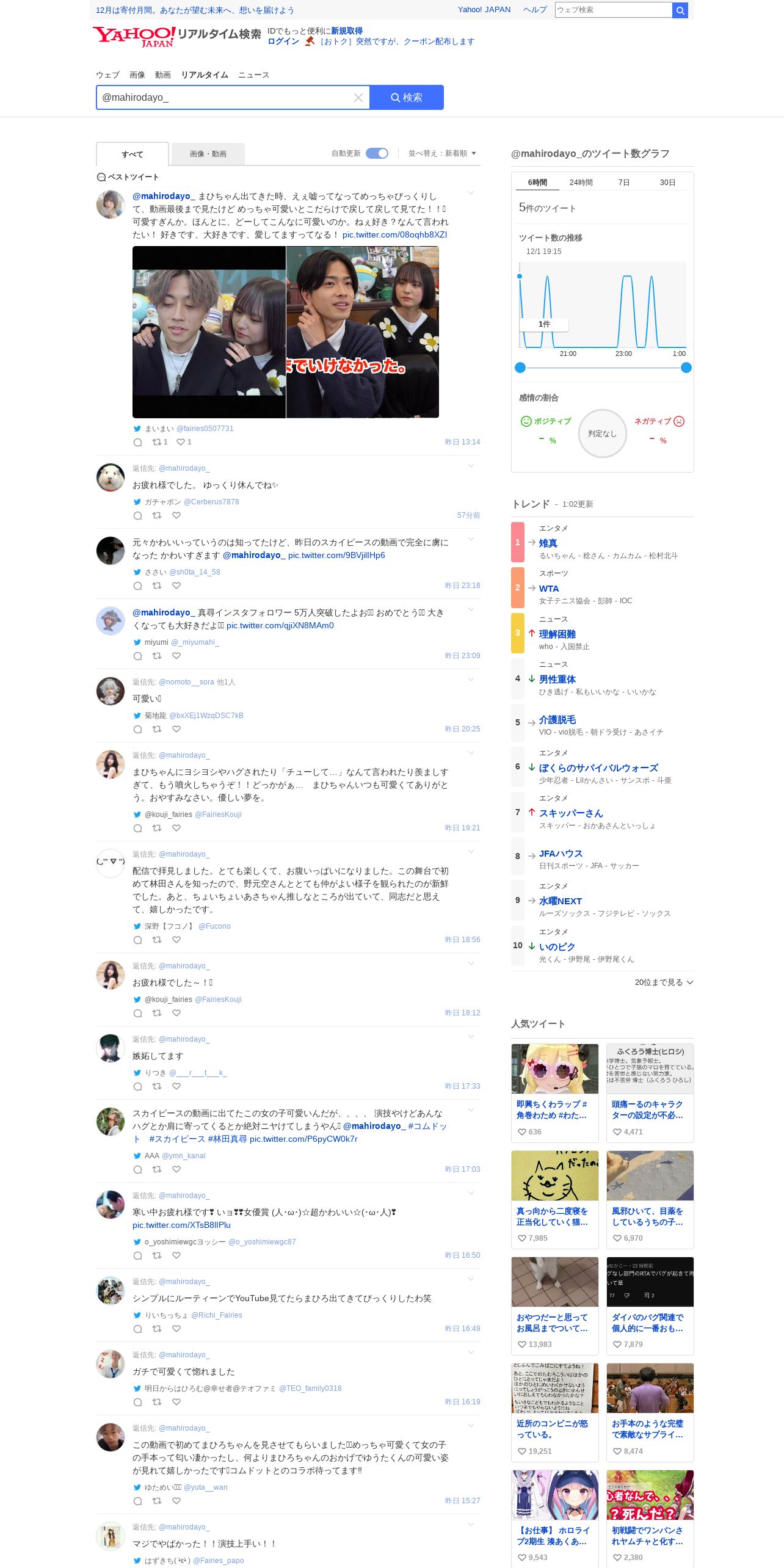Viewport: 784px width, 1568px height.
Task: Click the Twitter bird icon beside miyumi
Action: 137,642
